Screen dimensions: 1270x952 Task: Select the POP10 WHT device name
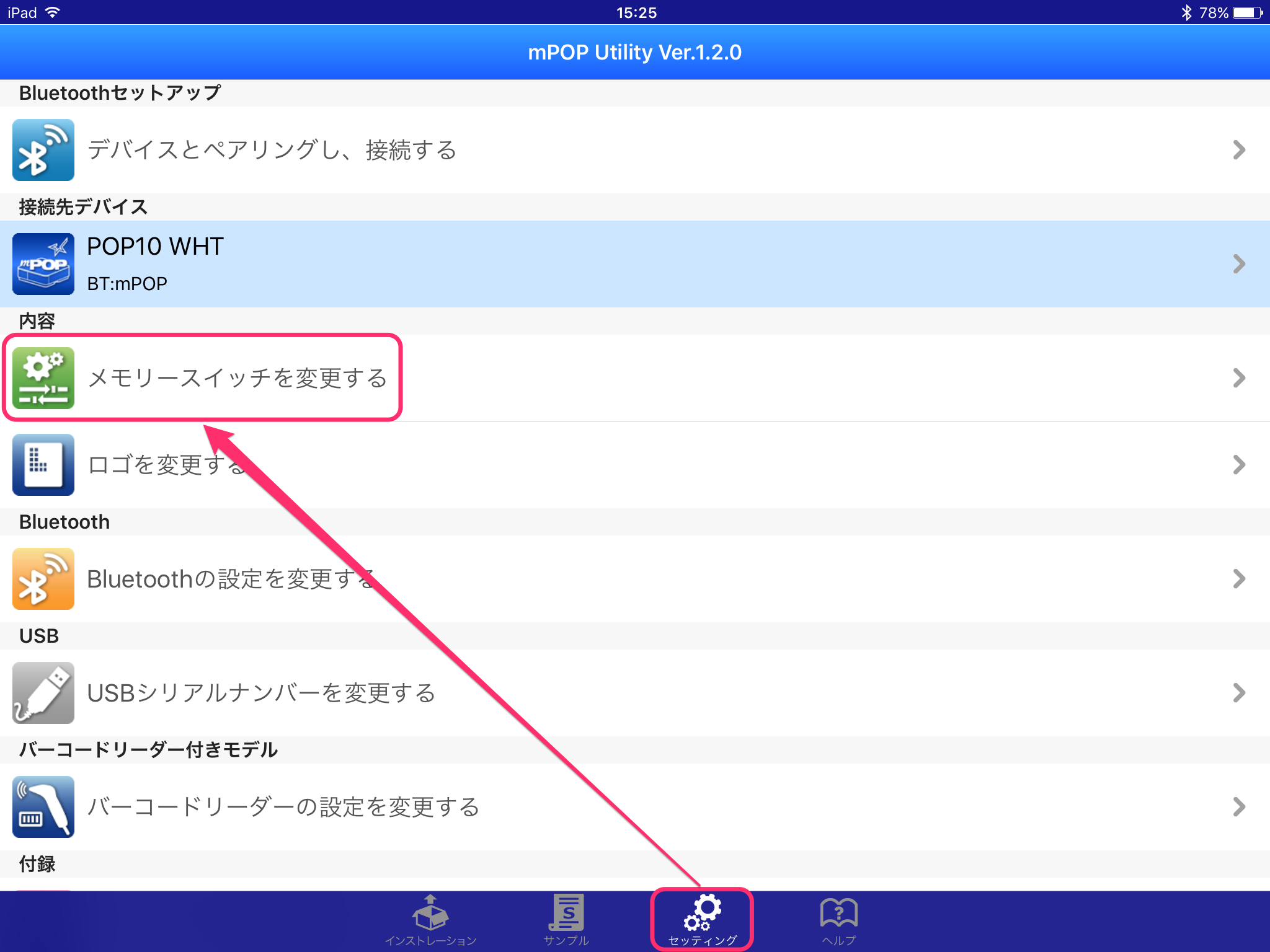[x=155, y=247]
